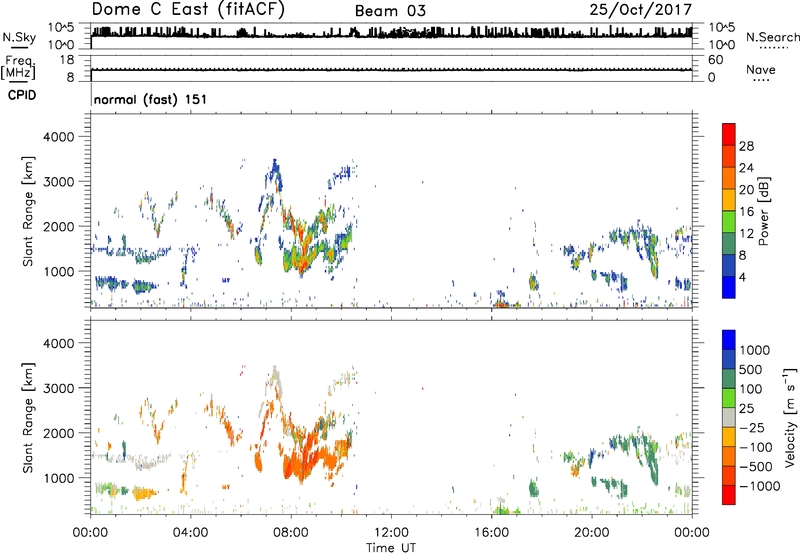Click the sky noise trace panel
Image resolution: width=800 pixels, height=554 pixels.
tap(391, 36)
